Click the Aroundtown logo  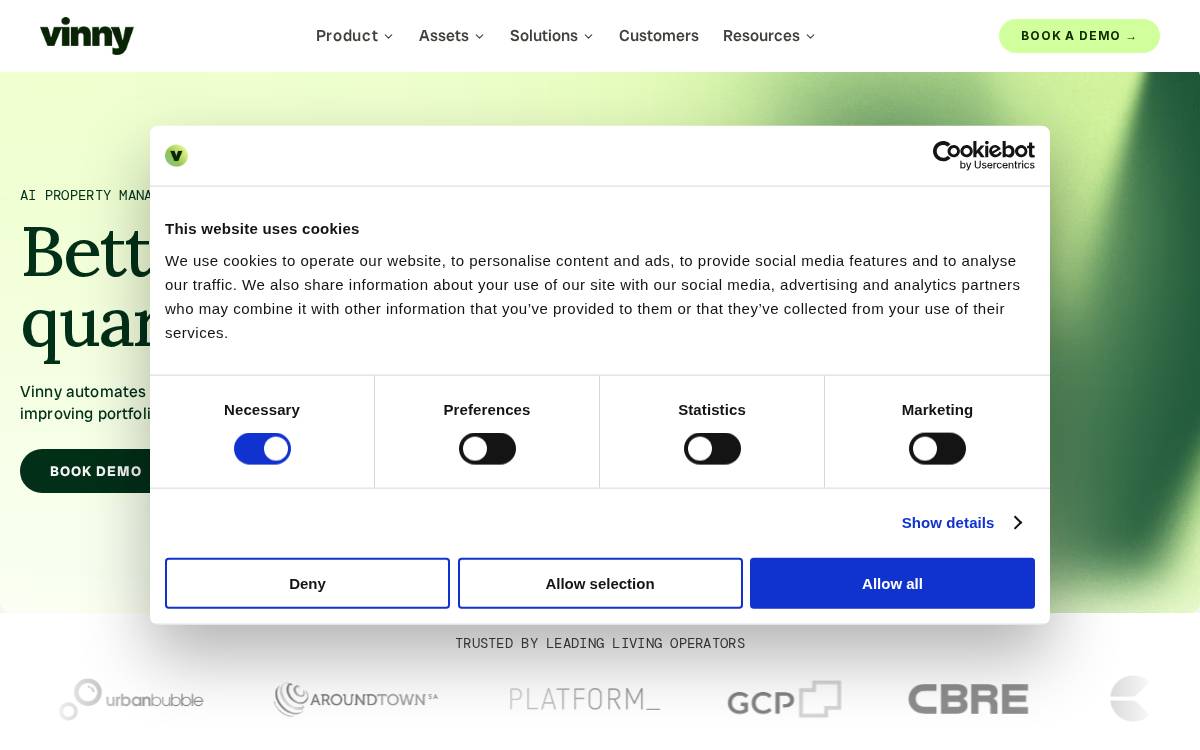point(356,699)
